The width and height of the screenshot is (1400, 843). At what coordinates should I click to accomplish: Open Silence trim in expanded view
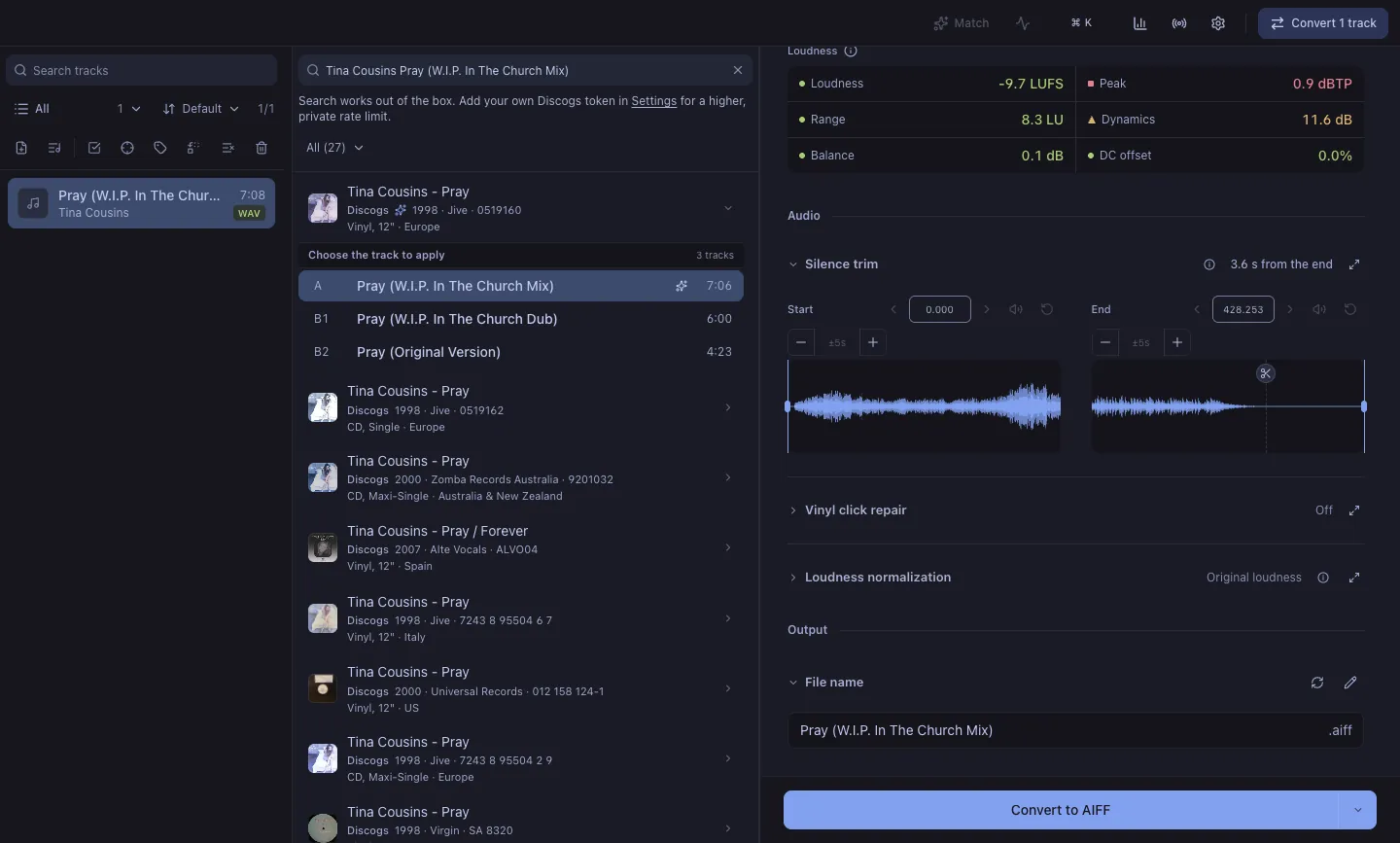pos(1354,264)
